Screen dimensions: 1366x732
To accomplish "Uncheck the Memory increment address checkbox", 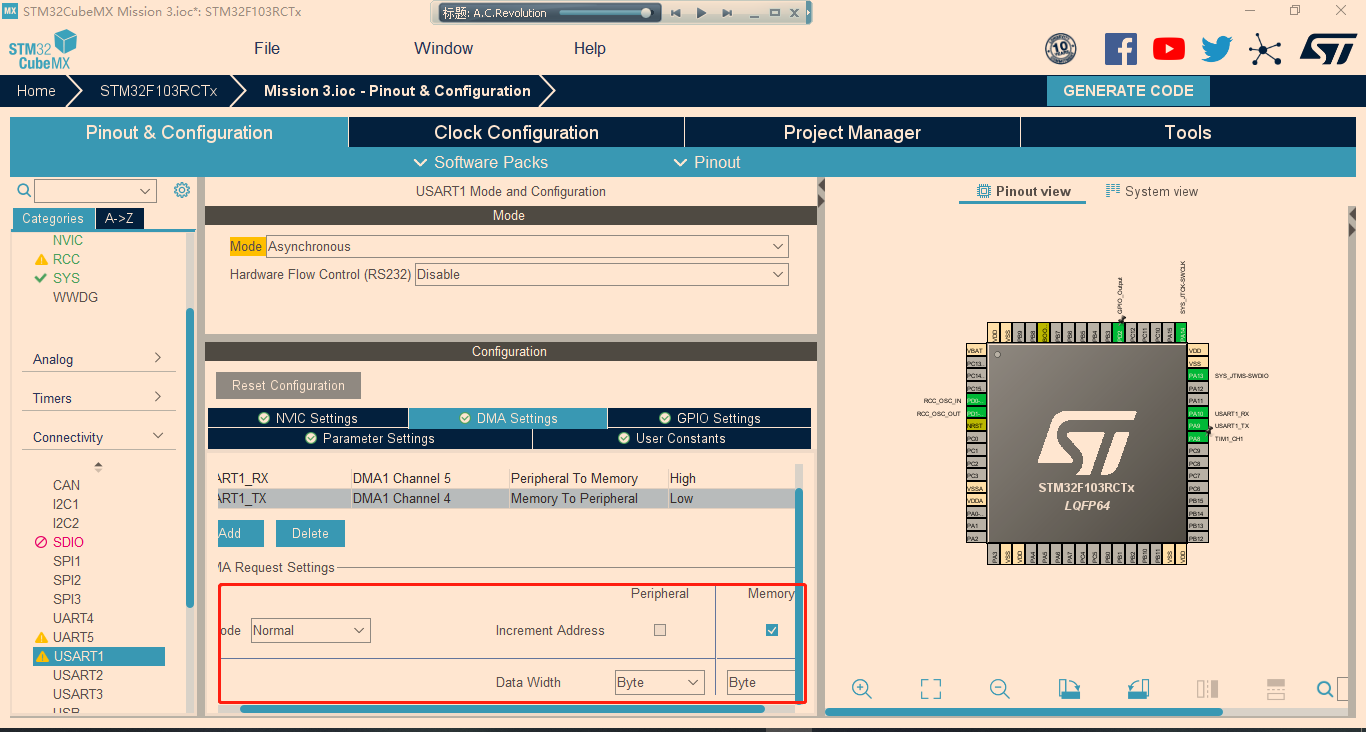I will point(772,630).
